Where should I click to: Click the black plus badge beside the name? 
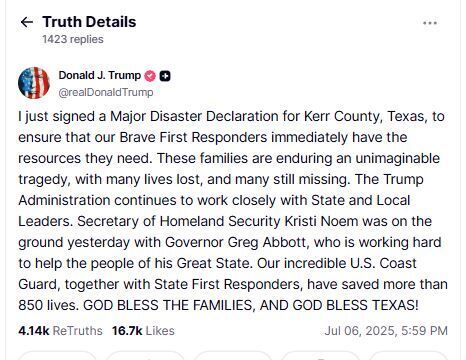point(165,76)
